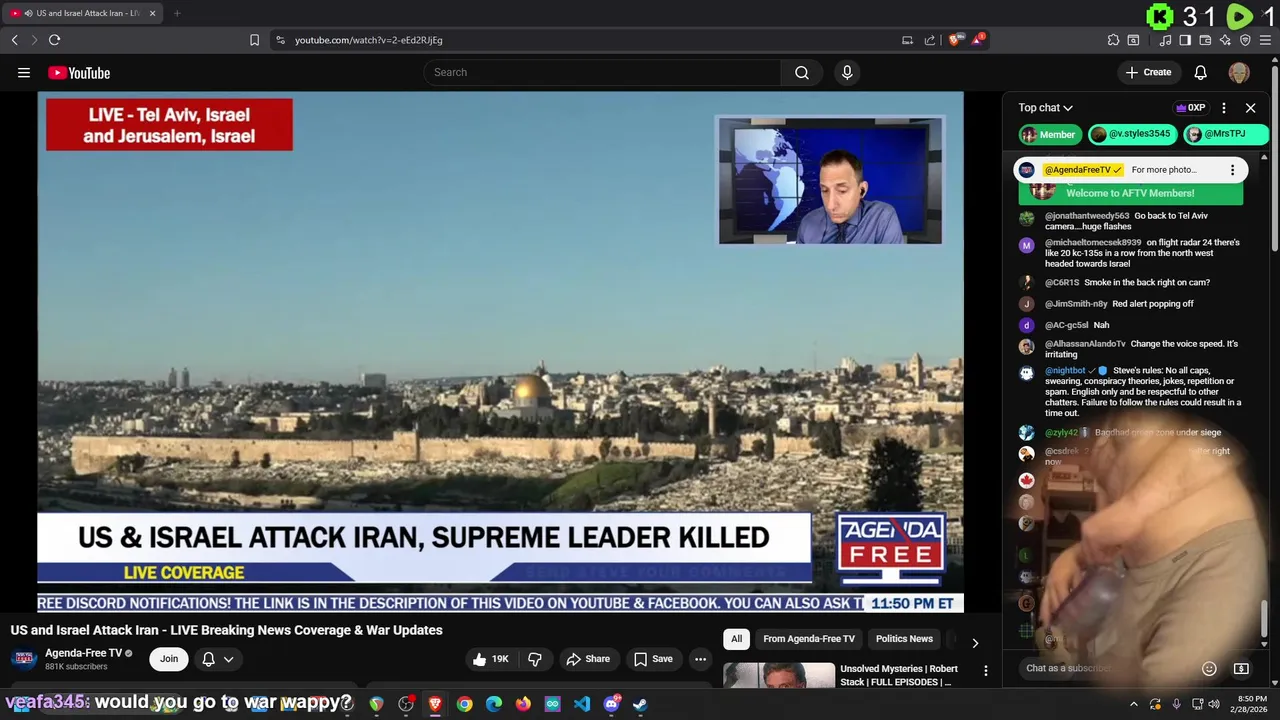Like the video, 19K thumbs up
Viewport: 1280px width, 720px height.
pos(491,659)
